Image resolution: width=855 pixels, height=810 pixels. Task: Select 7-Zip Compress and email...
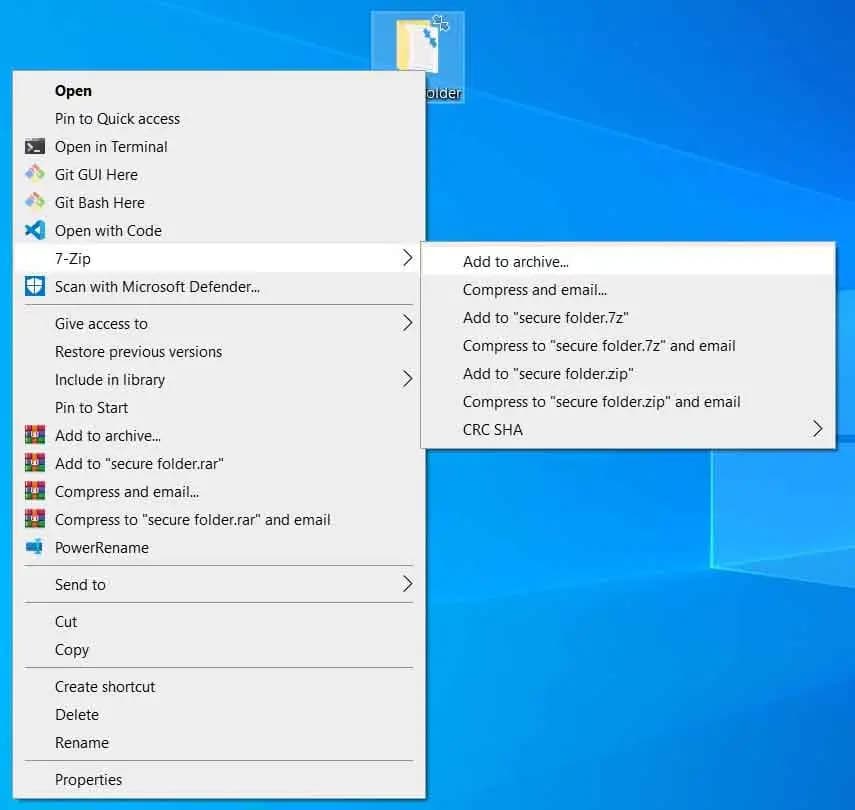628,290
